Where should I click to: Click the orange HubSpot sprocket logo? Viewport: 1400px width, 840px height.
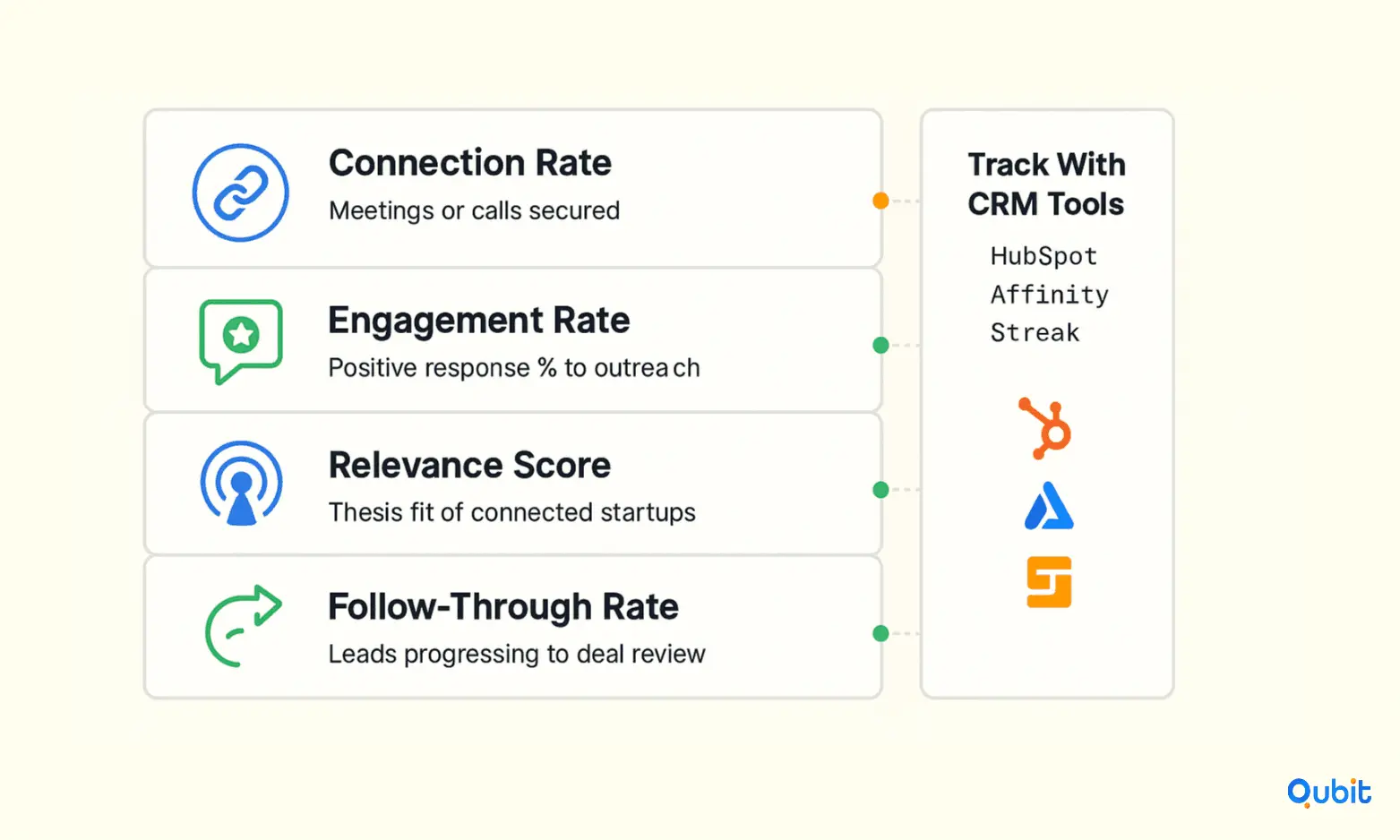(x=1045, y=429)
